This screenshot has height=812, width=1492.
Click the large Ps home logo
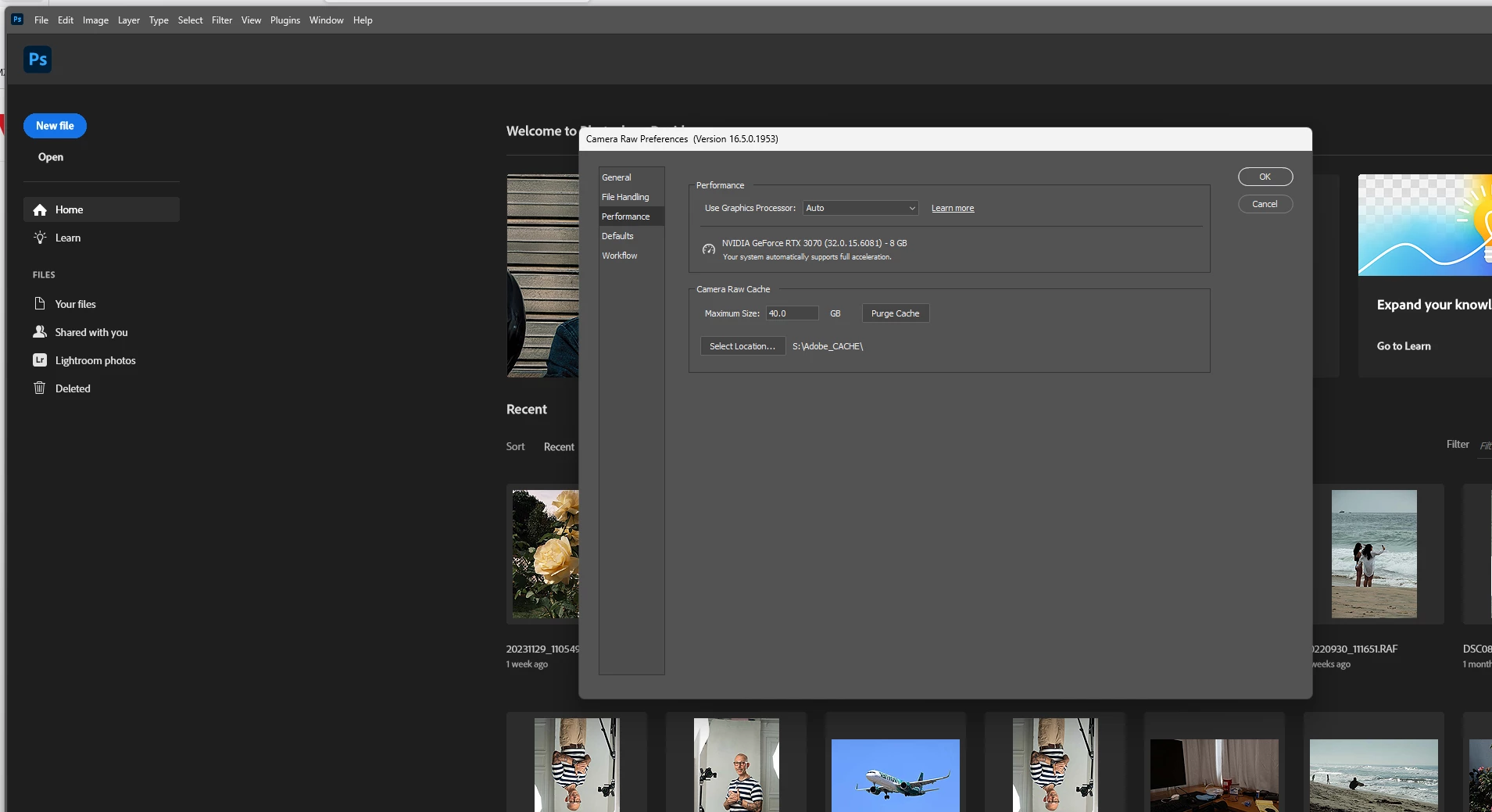coord(38,59)
